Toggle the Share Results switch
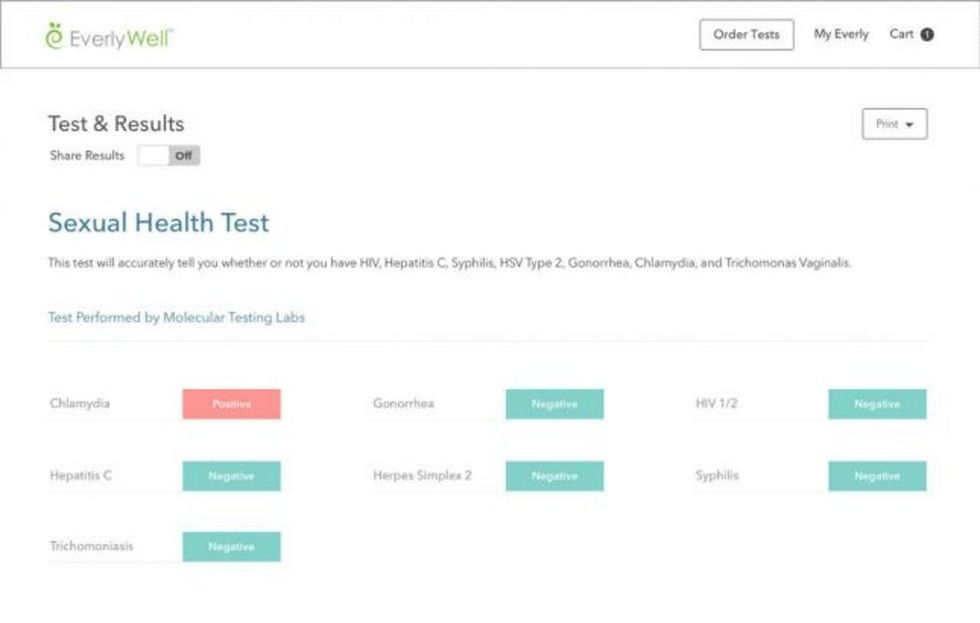Image resolution: width=980 pixels, height=623 pixels. click(169, 156)
